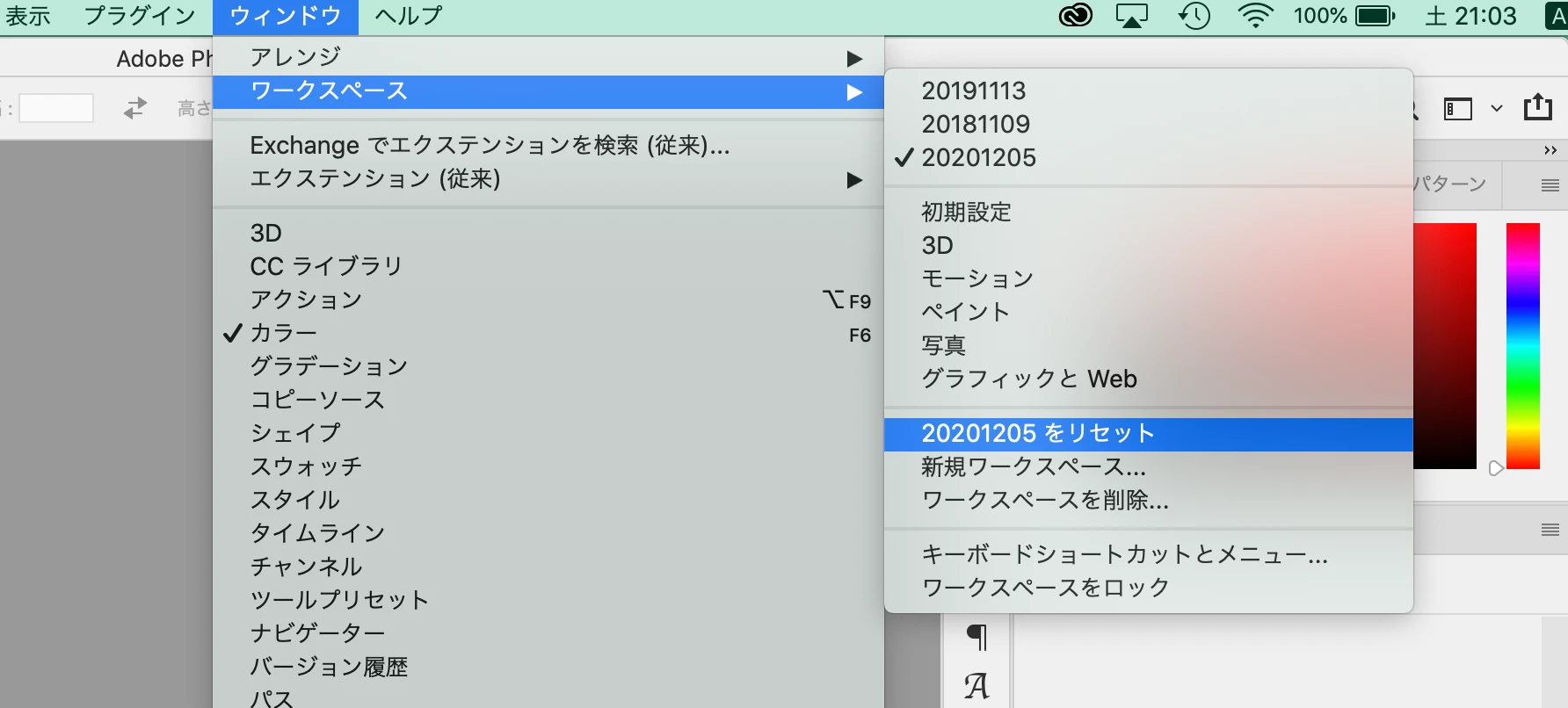Open the Creative Cloud menu bar icon
The height and width of the screenshot is (708, 1568).
[1076, 16]
